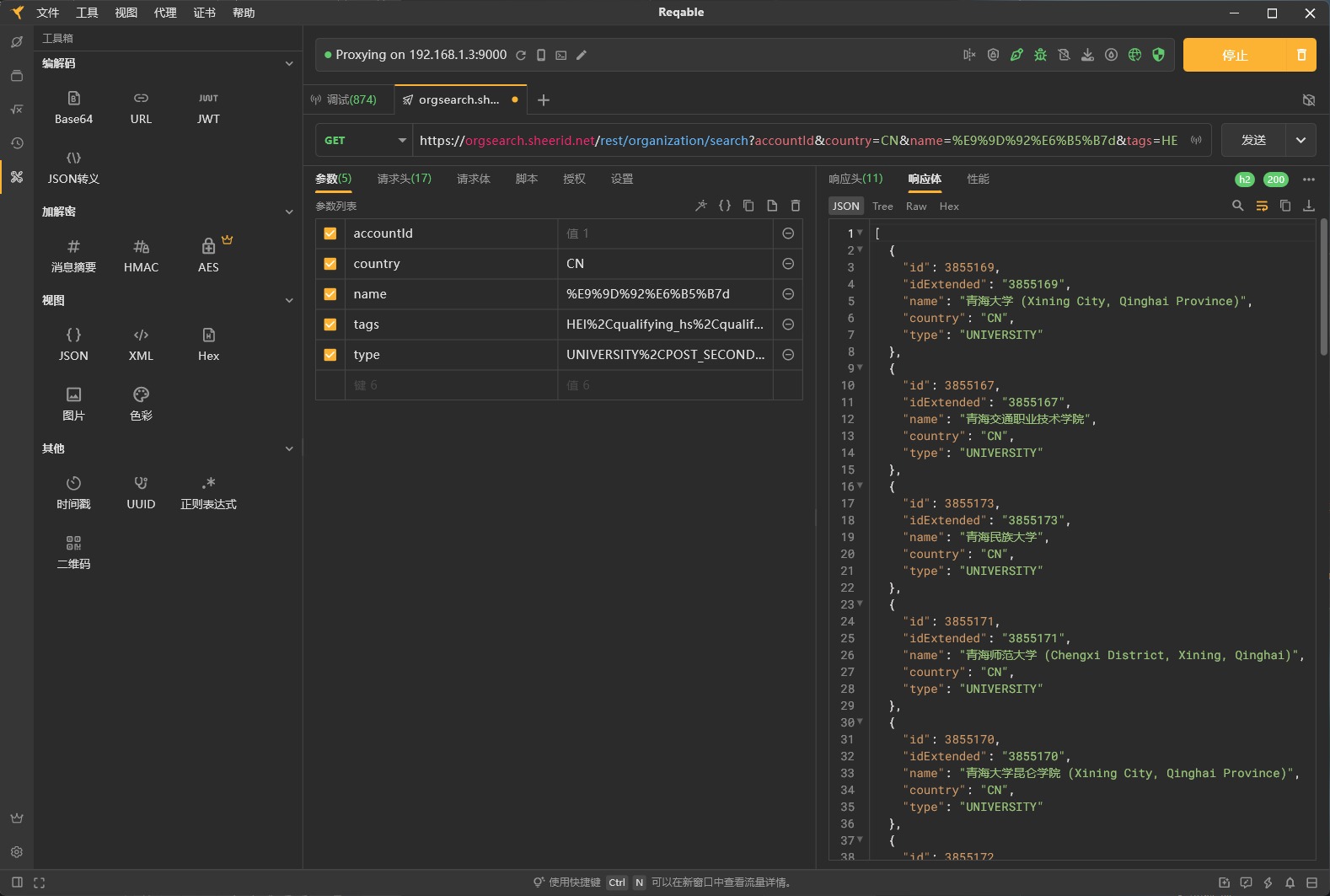
Task: Open the HMAC encryption tool
Action: tap(141, 255)
